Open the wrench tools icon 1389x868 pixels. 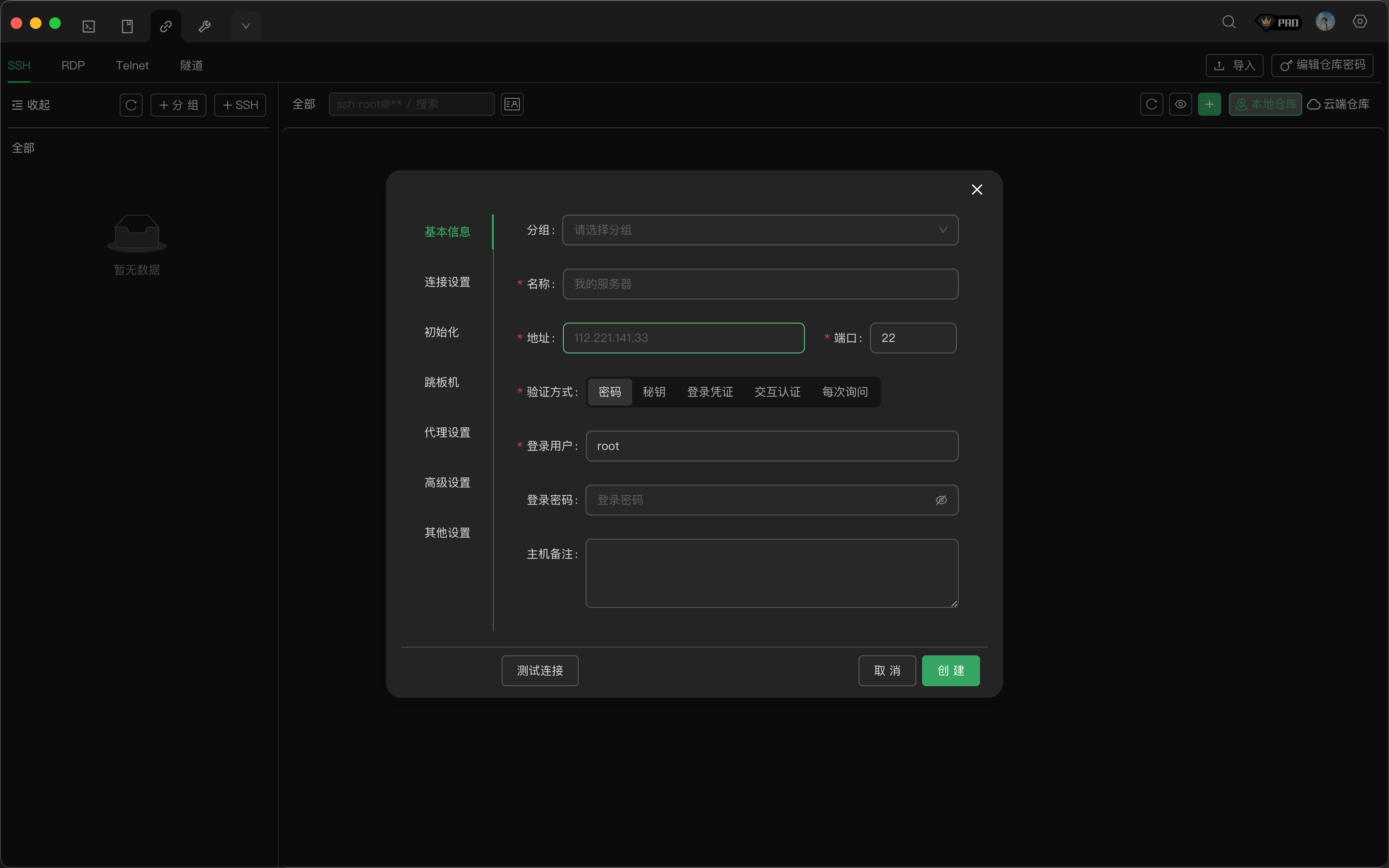coord(204,27)
